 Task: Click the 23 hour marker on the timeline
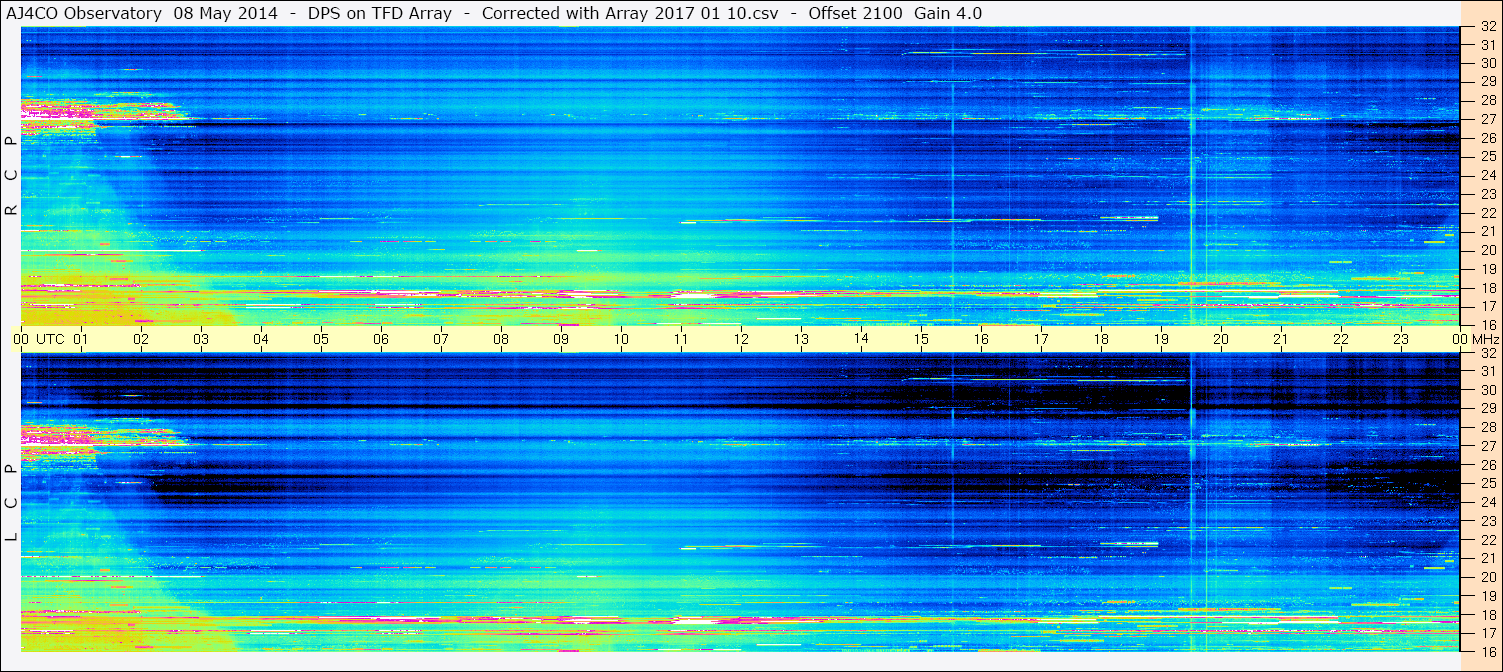(x=1400, y=339)
